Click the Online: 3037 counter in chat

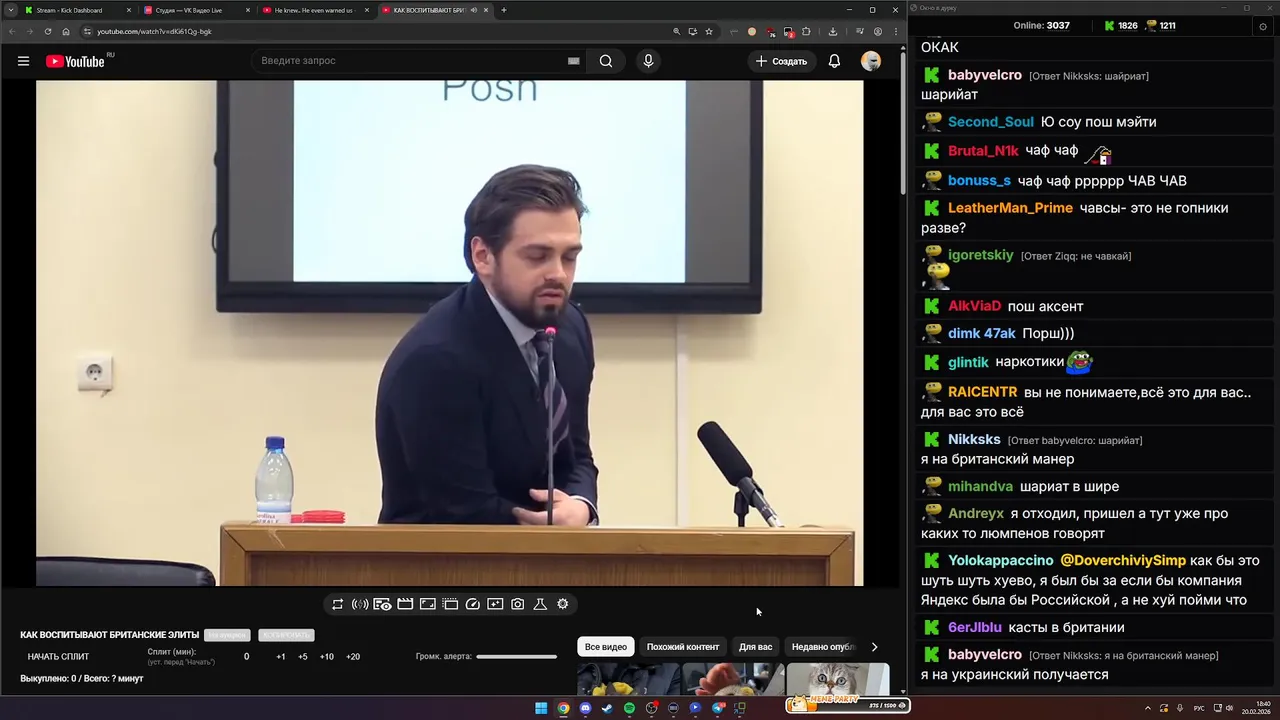(x=1041, y=25)
